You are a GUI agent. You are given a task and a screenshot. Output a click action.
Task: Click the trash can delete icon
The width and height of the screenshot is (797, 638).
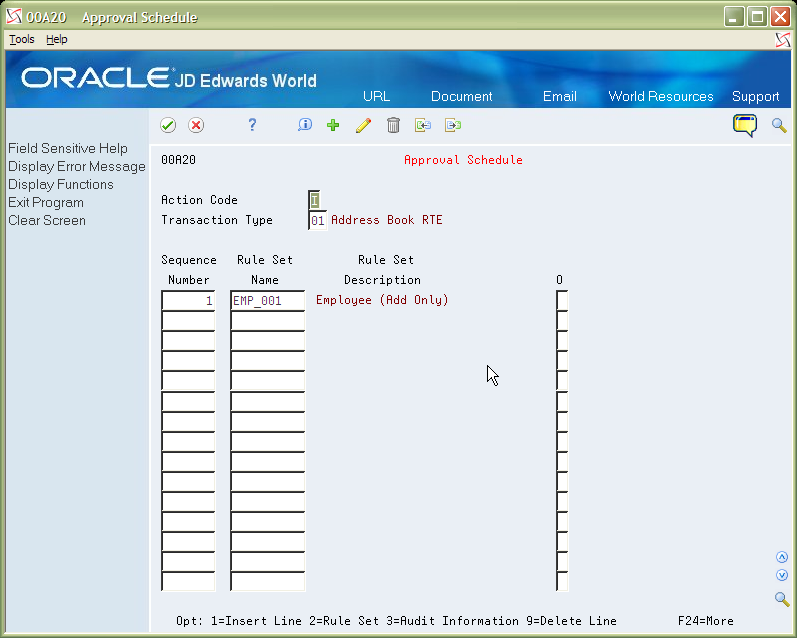393,125
